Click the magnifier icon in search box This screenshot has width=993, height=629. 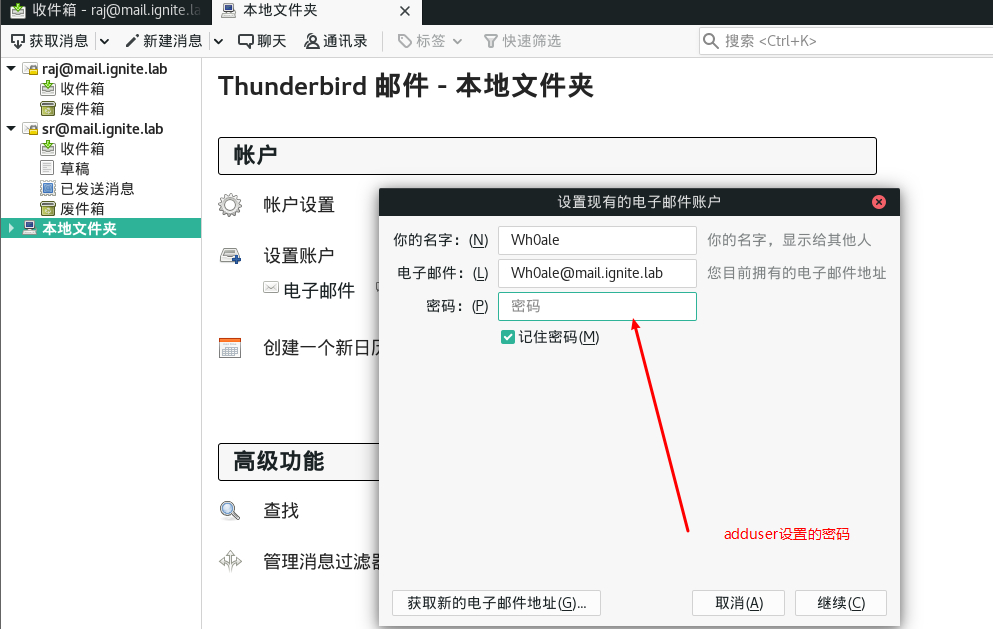711,41
